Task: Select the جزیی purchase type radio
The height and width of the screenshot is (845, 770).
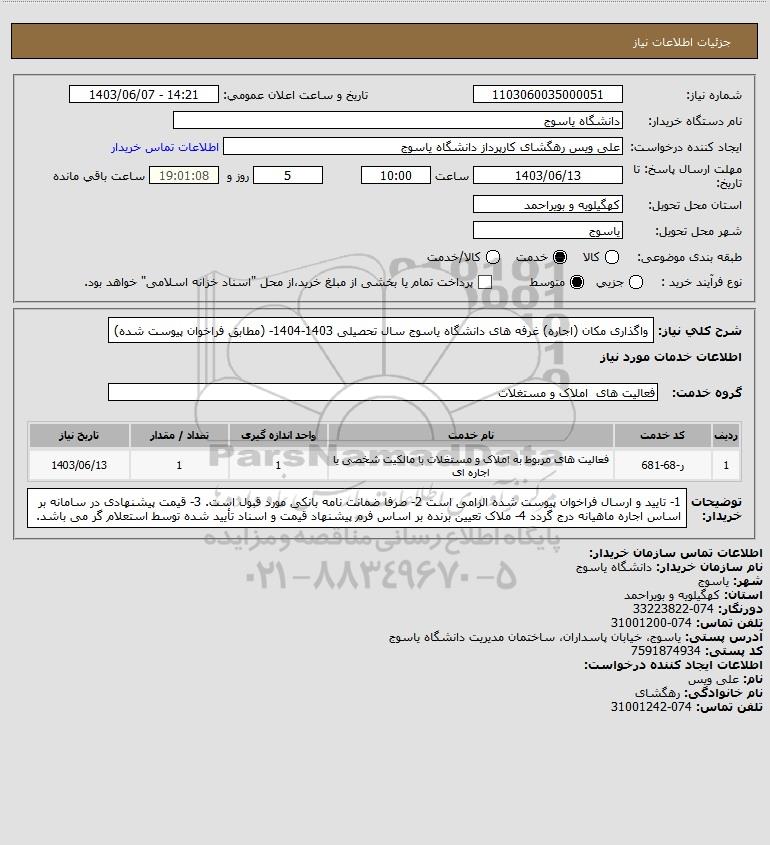Action: (636, 282)
